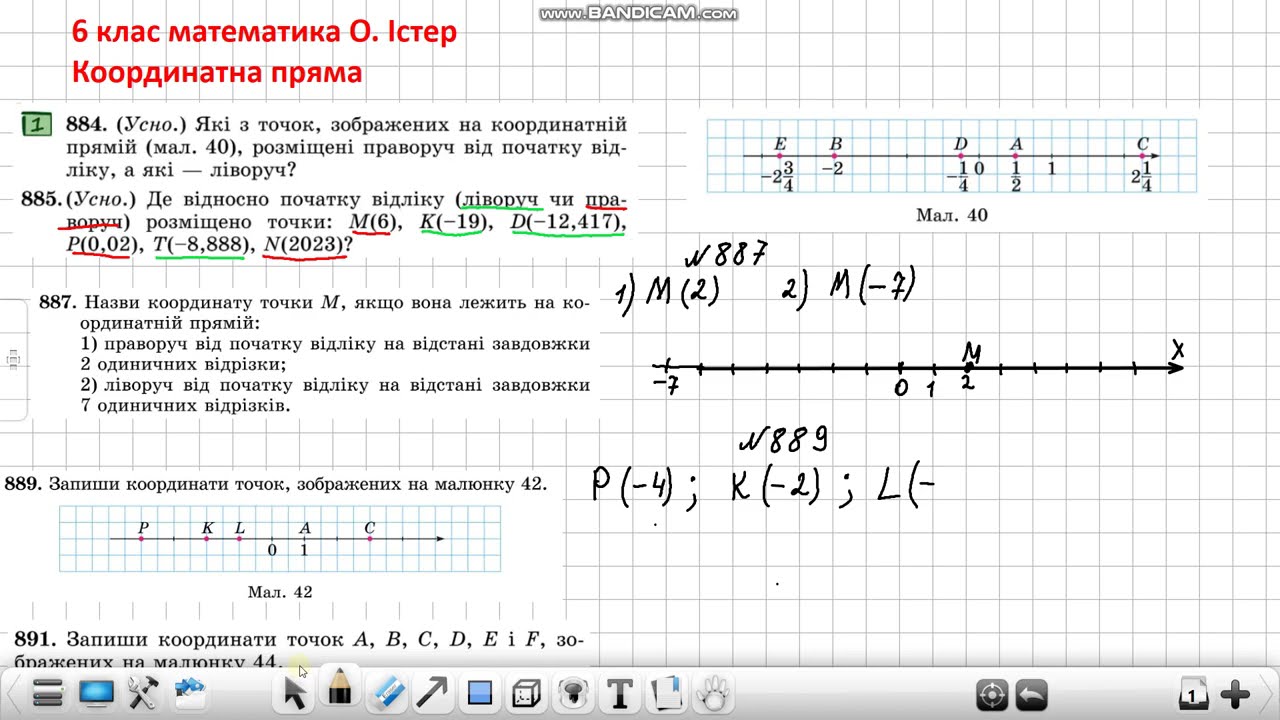This screenshot has height=720, width=1280.
Task: Collapse toolbar using left edge chevron
Action: 11,692
